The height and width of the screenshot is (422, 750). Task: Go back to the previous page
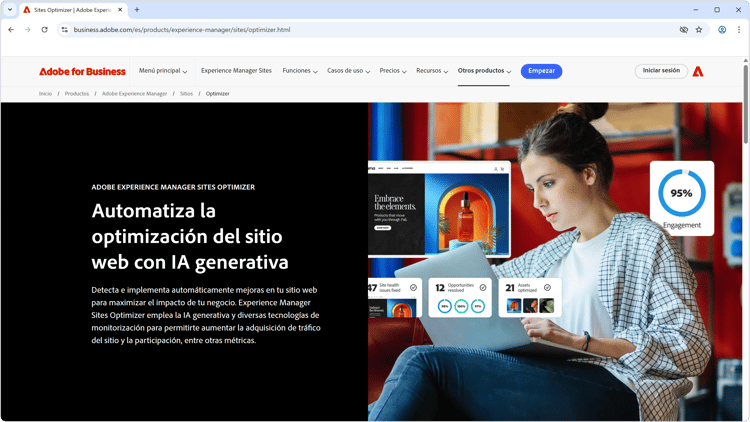tap(11, 30)
